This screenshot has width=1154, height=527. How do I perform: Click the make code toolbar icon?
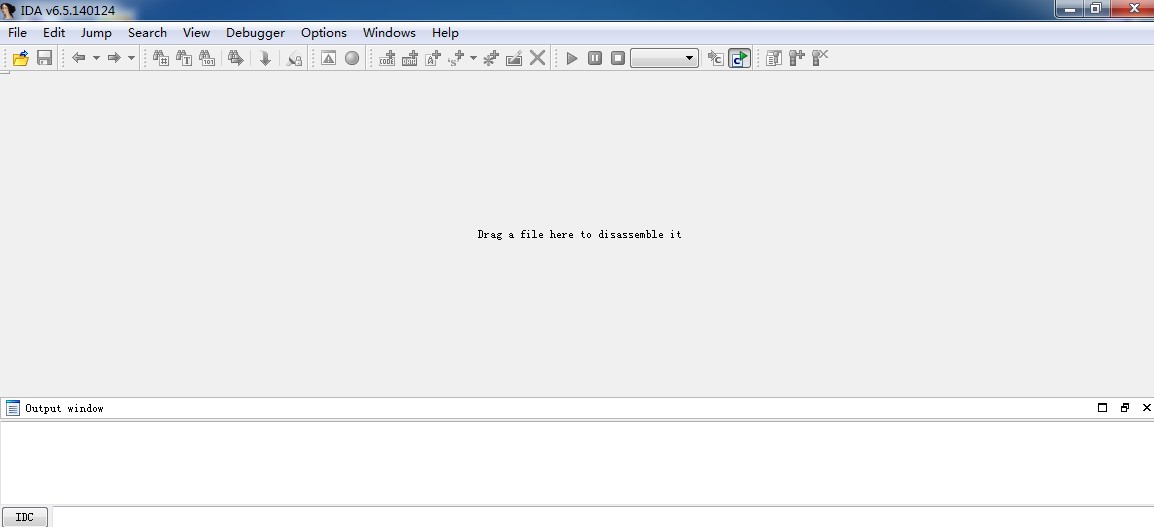click(x=387, y=58)
